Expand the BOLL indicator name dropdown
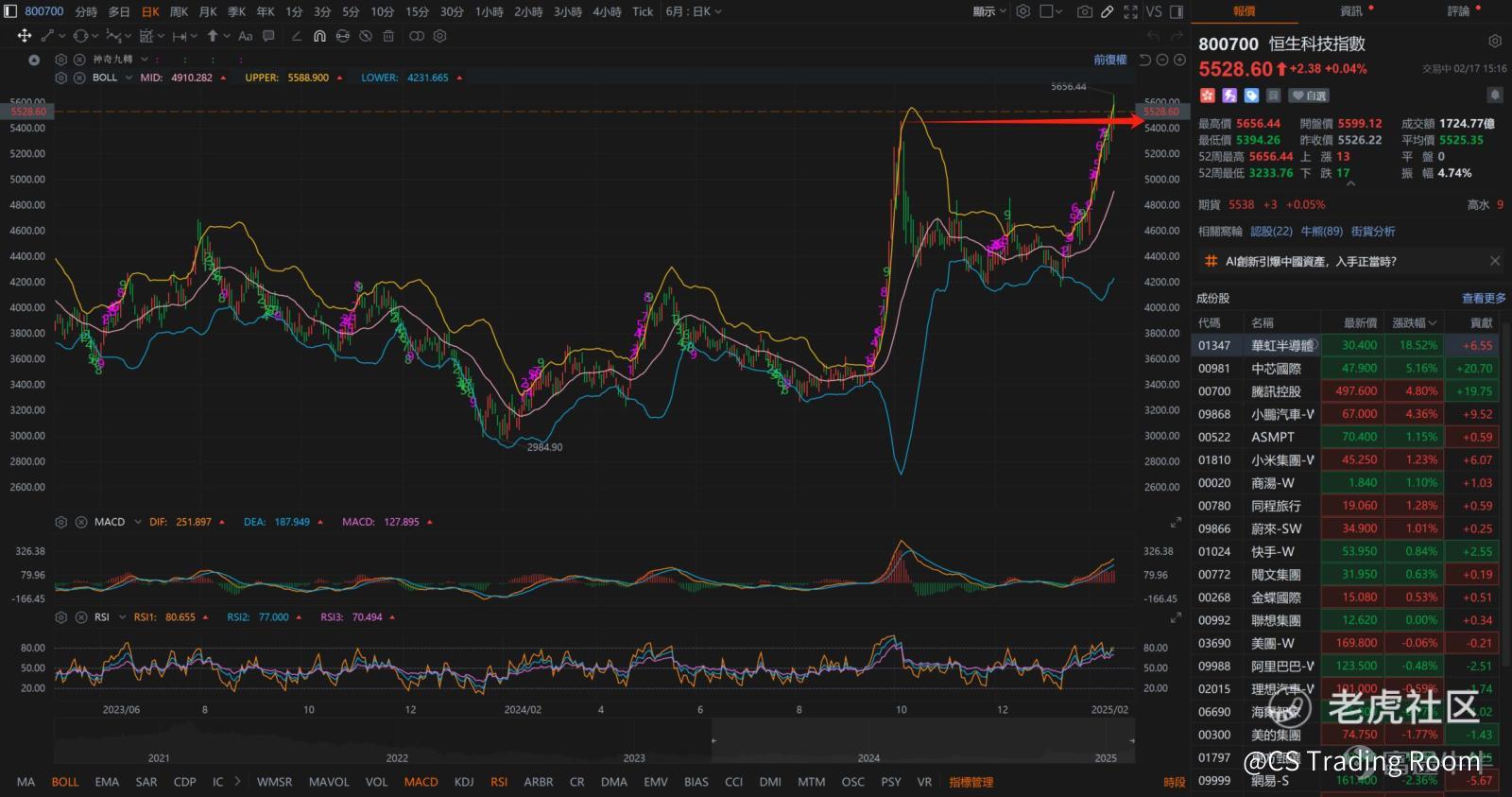1512x797 pixels. coord(129,78)
